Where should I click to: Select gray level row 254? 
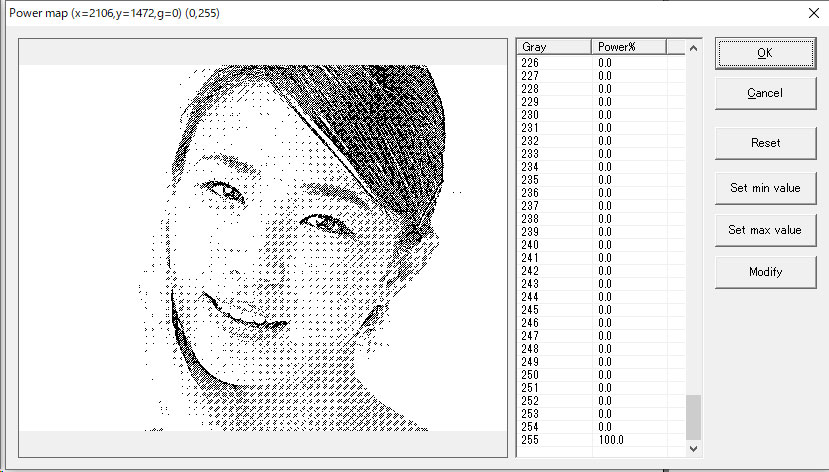[x=601, y=427]
